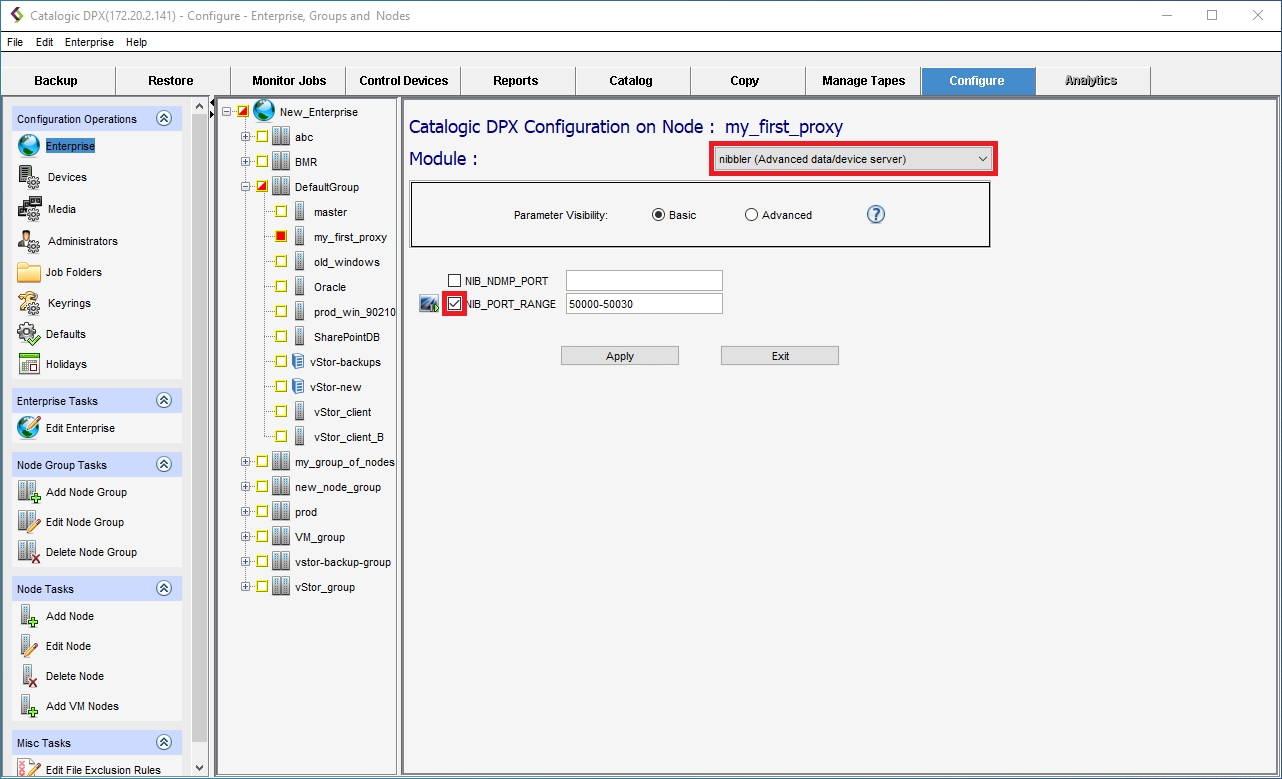
Task: Select the Administrators icon
Action: [29, 241]
